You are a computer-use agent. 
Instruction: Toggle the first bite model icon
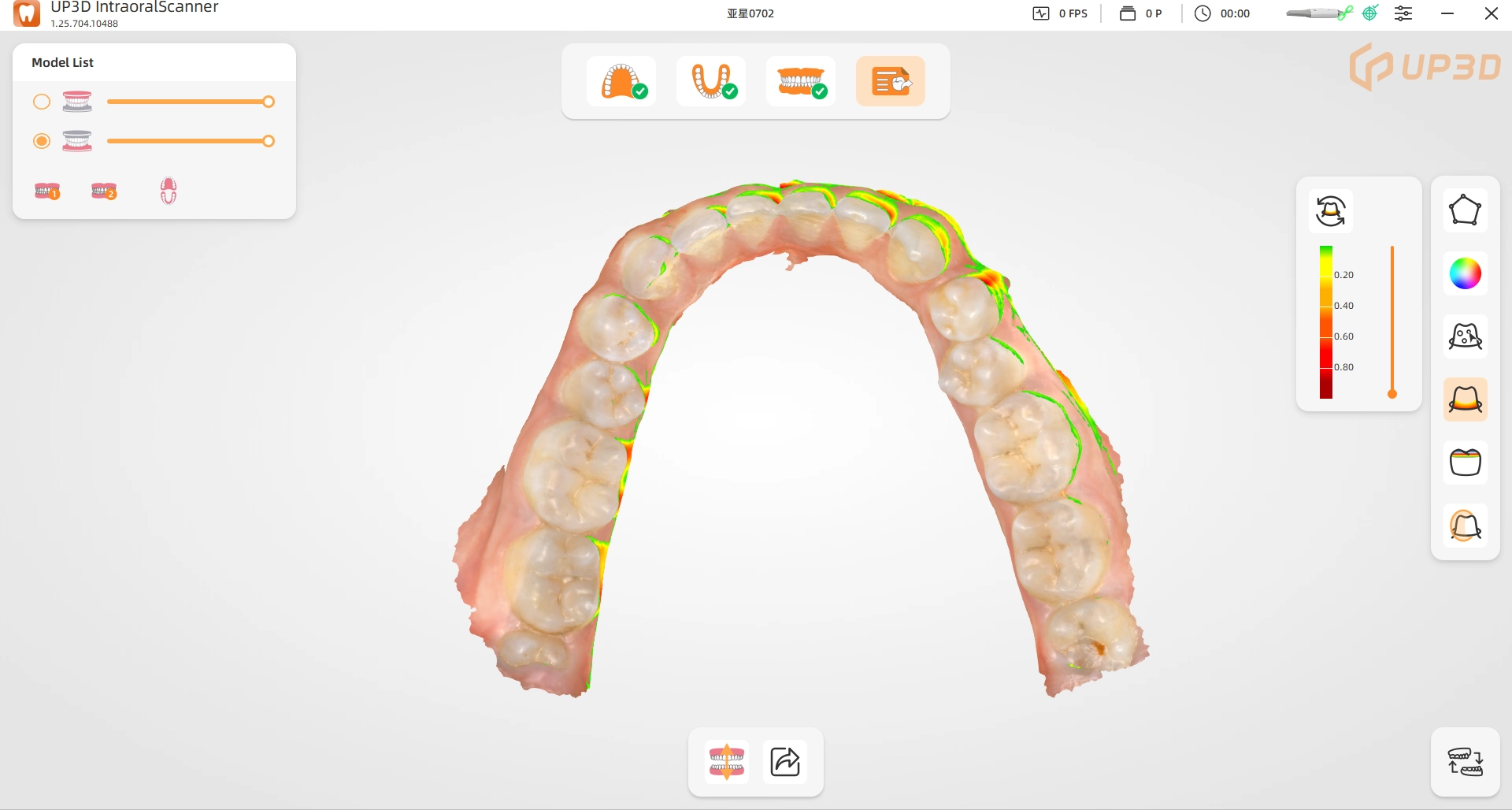(47, 191)
